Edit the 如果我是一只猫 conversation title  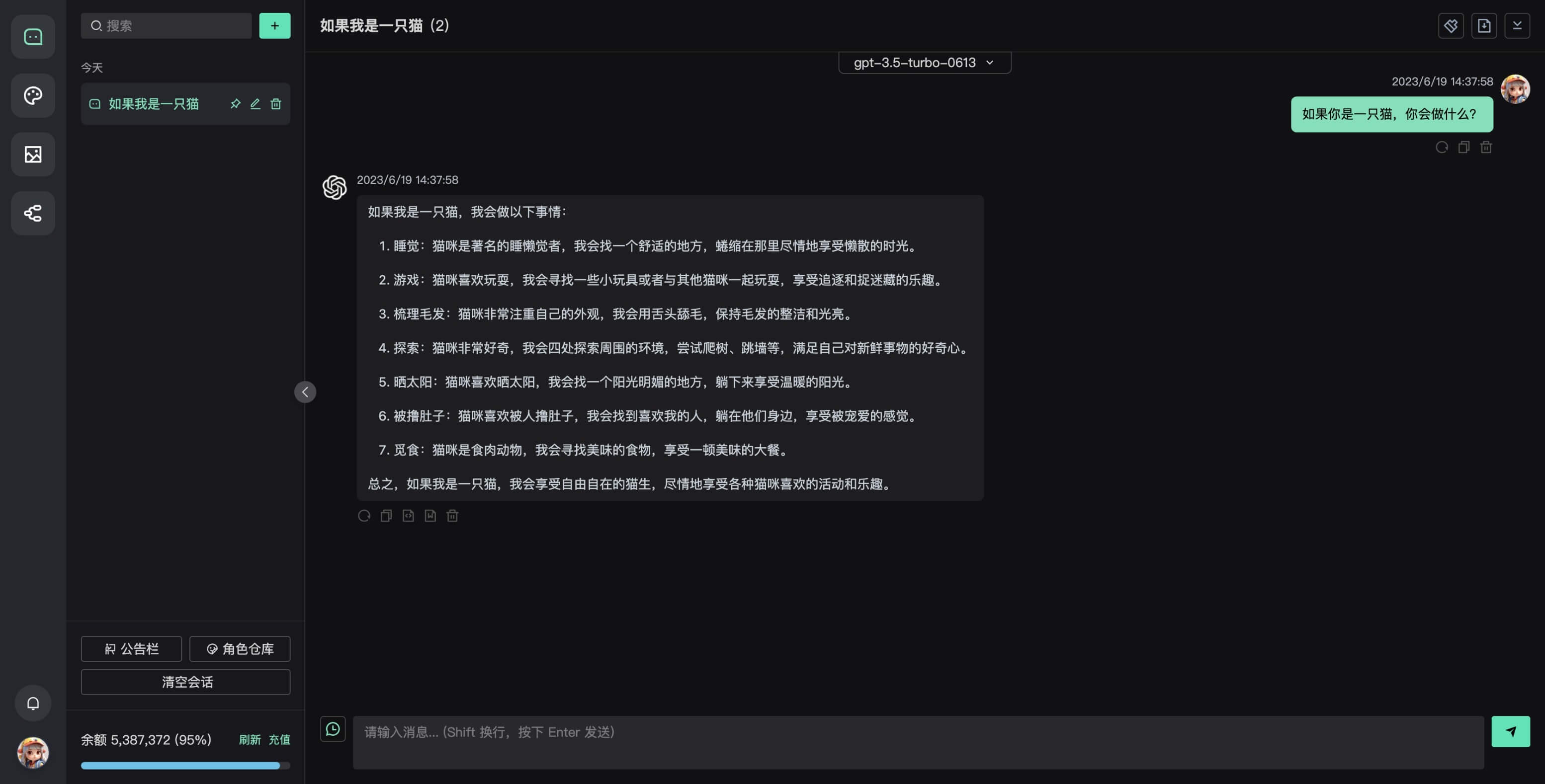click(256, 104)
